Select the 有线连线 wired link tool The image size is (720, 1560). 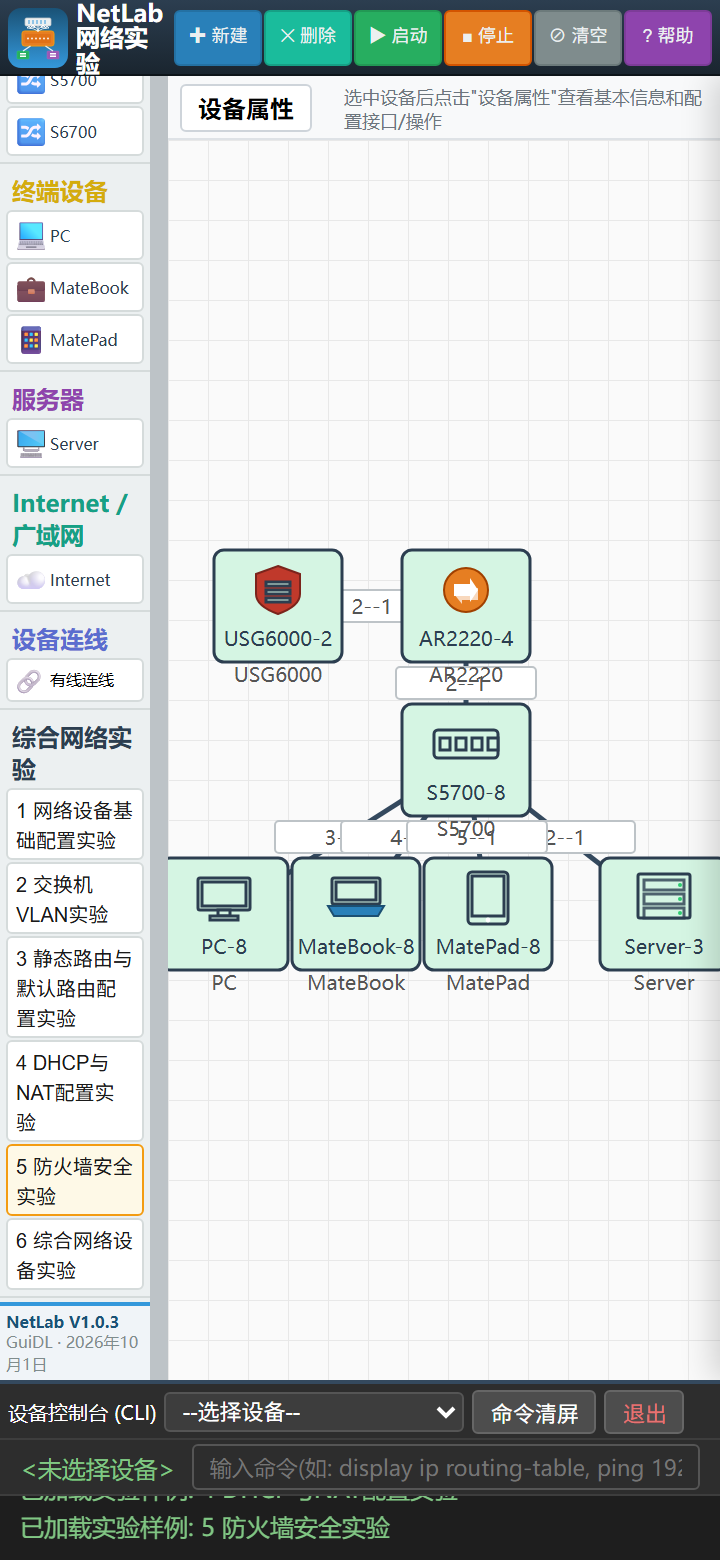pyautogui.click(x=75, y=680)
